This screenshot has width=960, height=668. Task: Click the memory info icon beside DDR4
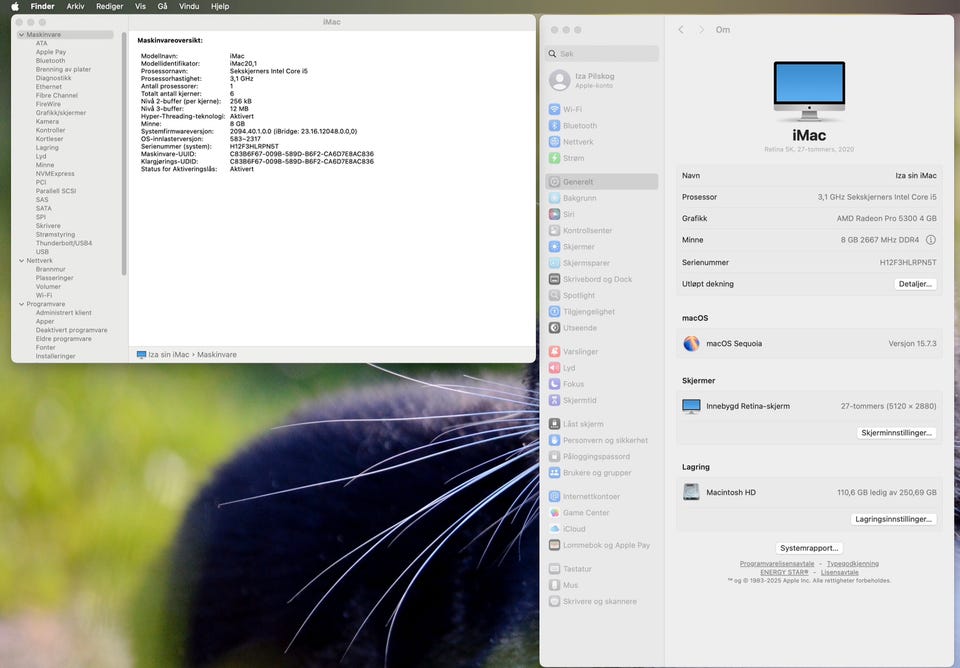click(931, 240)
